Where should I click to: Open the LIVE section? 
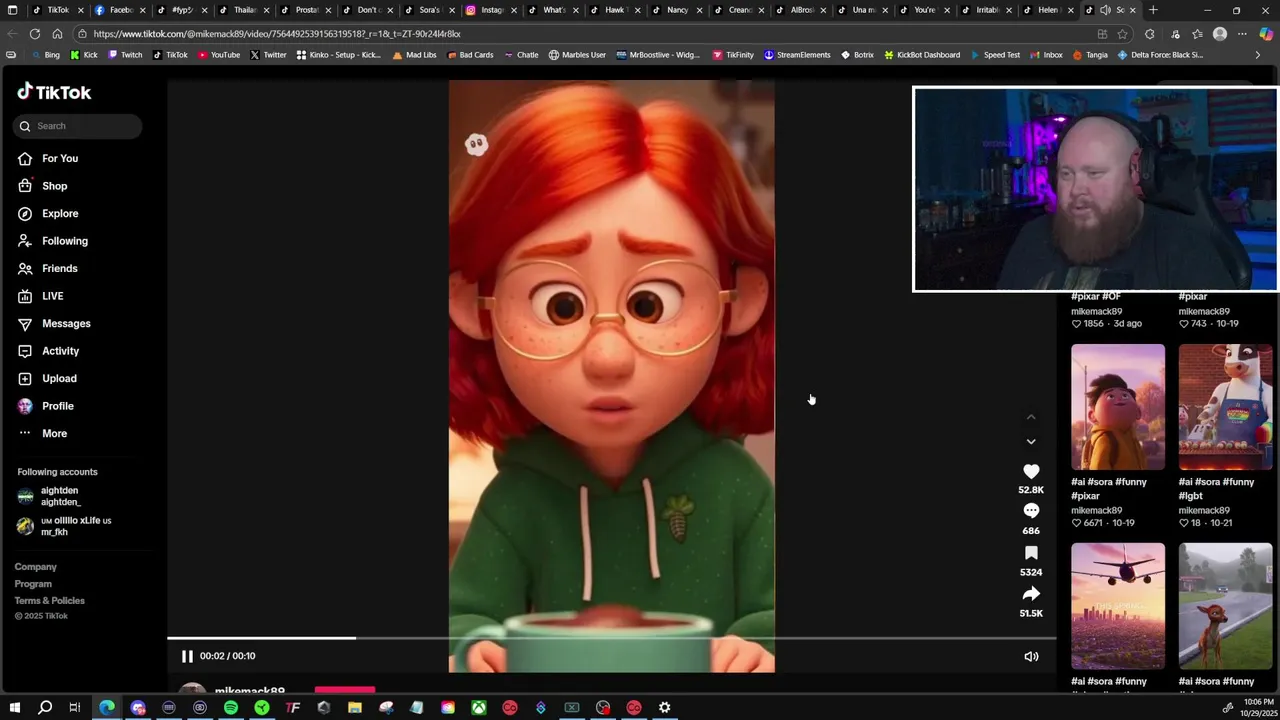click(x=41, y=296)
